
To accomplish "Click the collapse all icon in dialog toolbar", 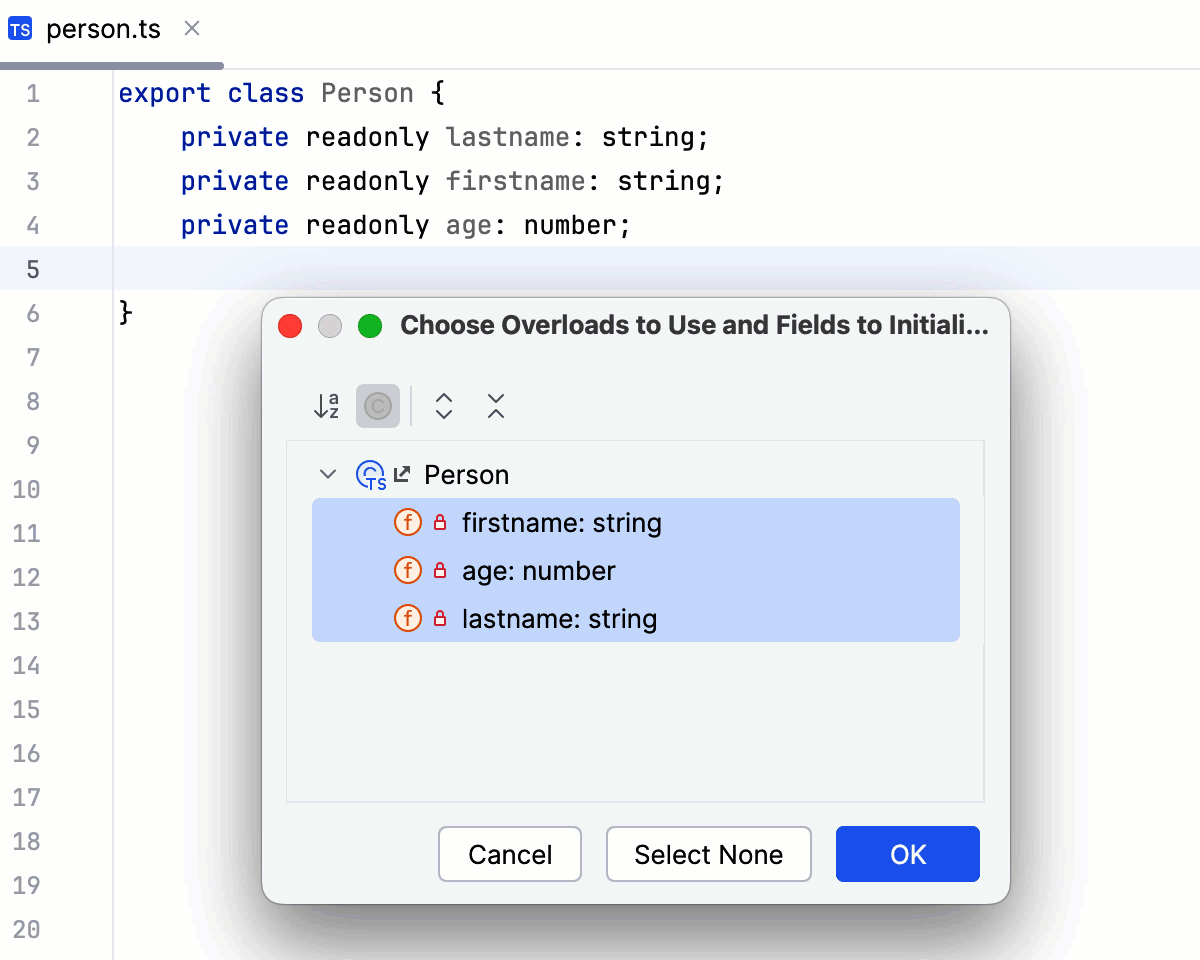I will (x=495, y=406).
